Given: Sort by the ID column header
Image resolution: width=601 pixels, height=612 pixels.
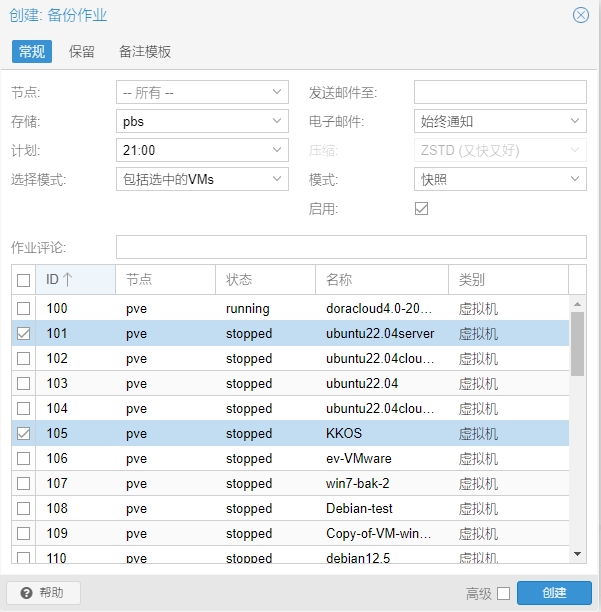Looking at the screenshot, I should pos(60,280).
